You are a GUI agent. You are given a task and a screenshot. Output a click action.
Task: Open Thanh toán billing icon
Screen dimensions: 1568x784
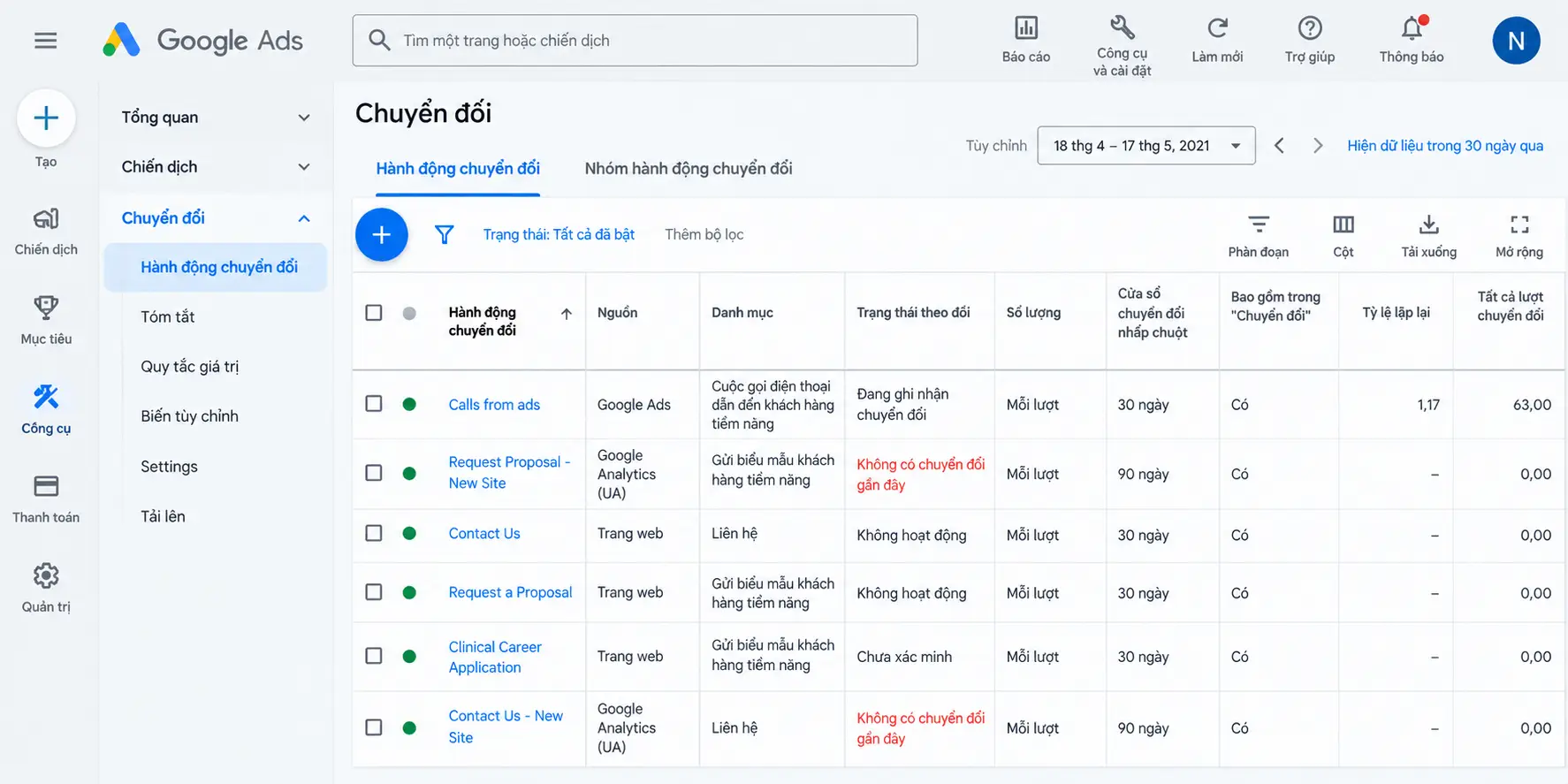tap(46, 486)
